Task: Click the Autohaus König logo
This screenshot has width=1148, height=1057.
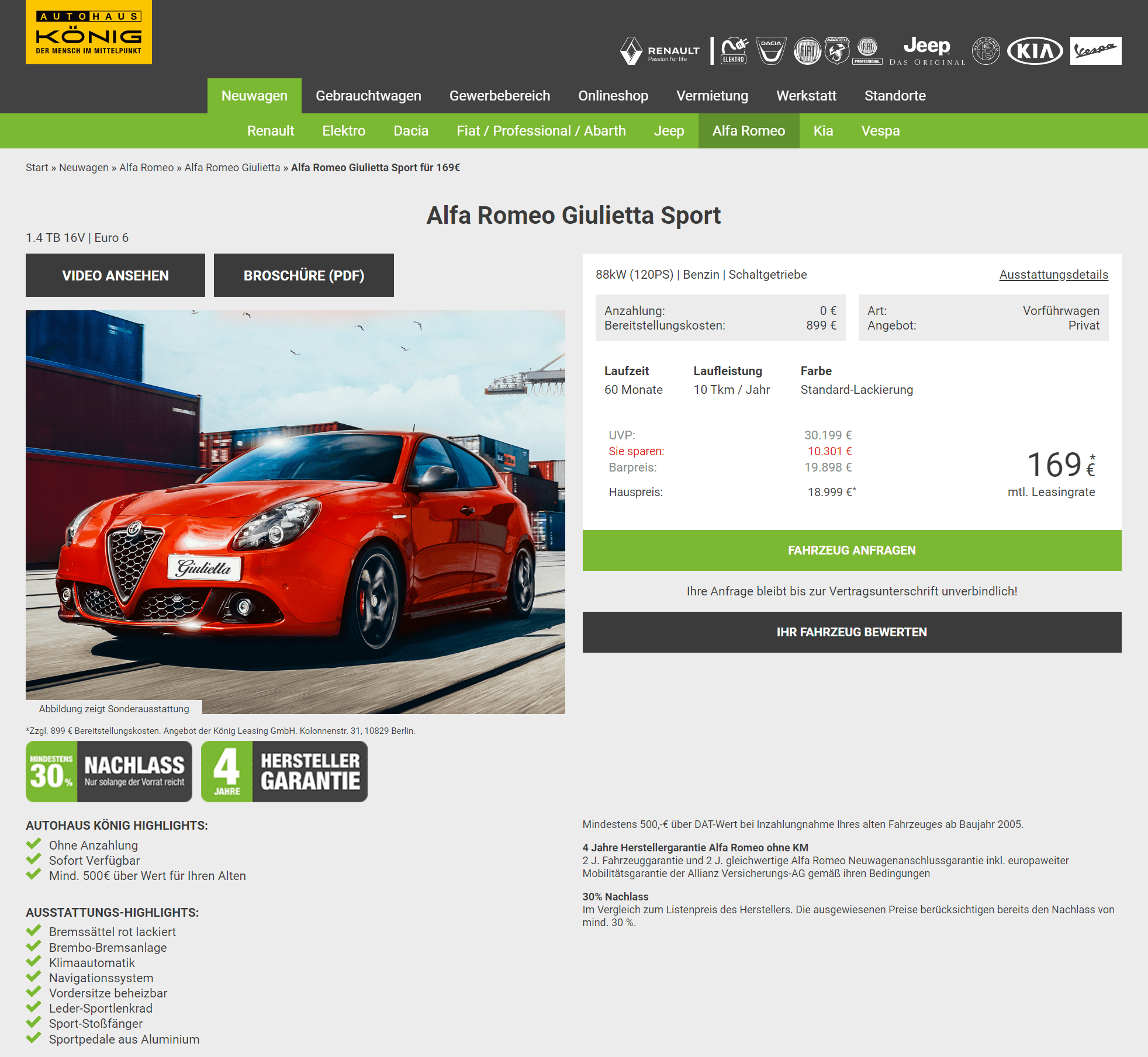Action: (89, 32)
